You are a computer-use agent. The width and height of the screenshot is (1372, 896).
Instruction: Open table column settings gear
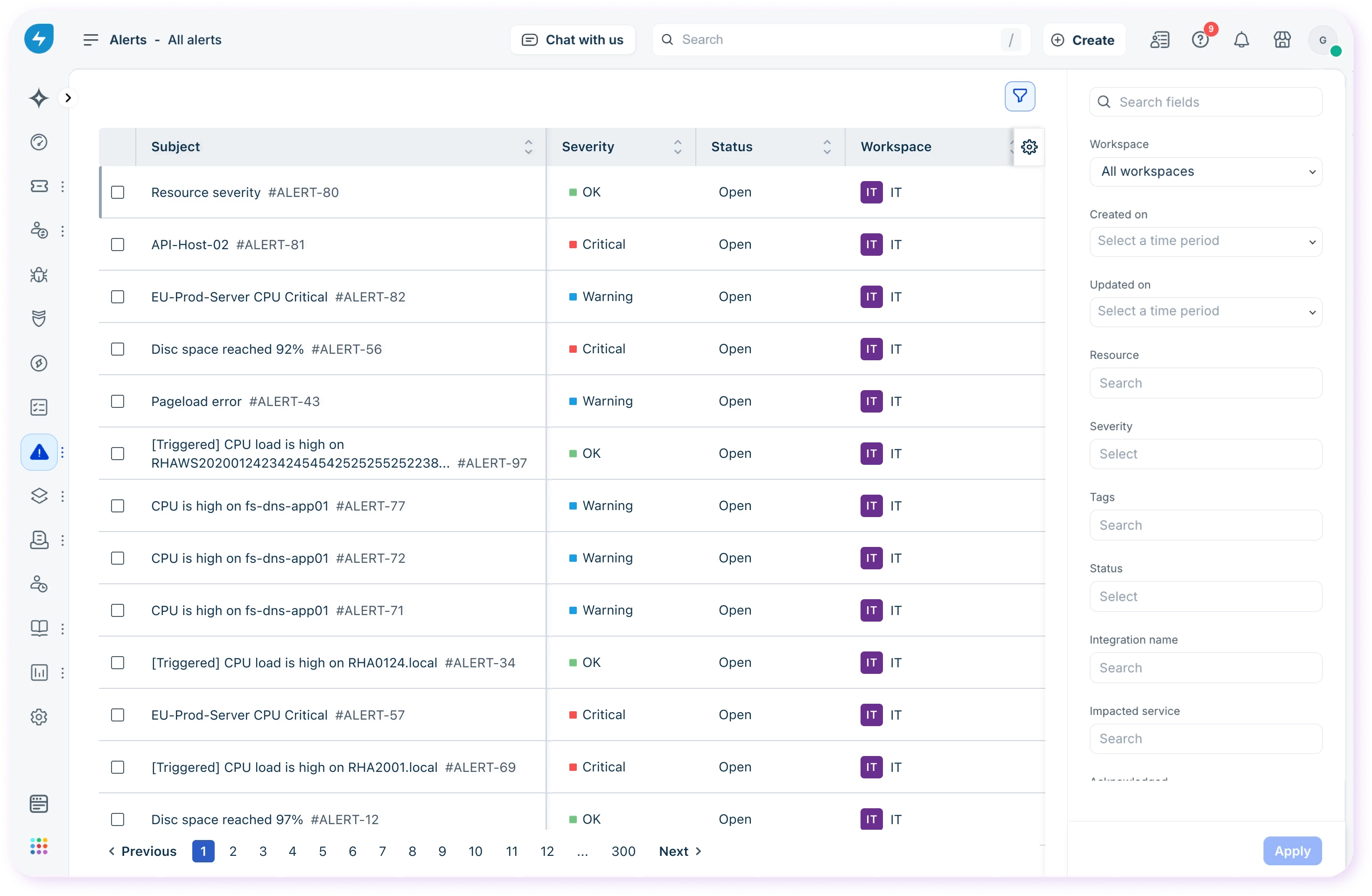(x=1029, y=147)
